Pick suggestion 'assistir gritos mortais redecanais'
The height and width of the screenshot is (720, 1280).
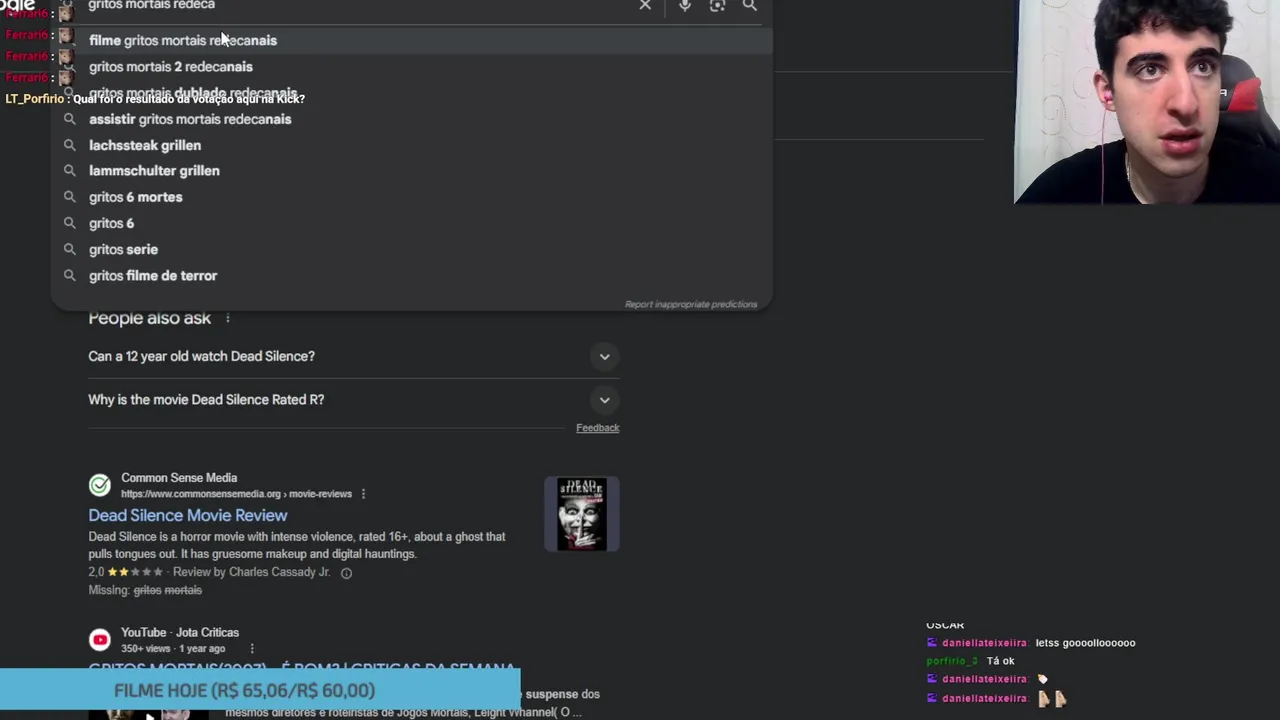pyautogui.click(x=412, y=119)
